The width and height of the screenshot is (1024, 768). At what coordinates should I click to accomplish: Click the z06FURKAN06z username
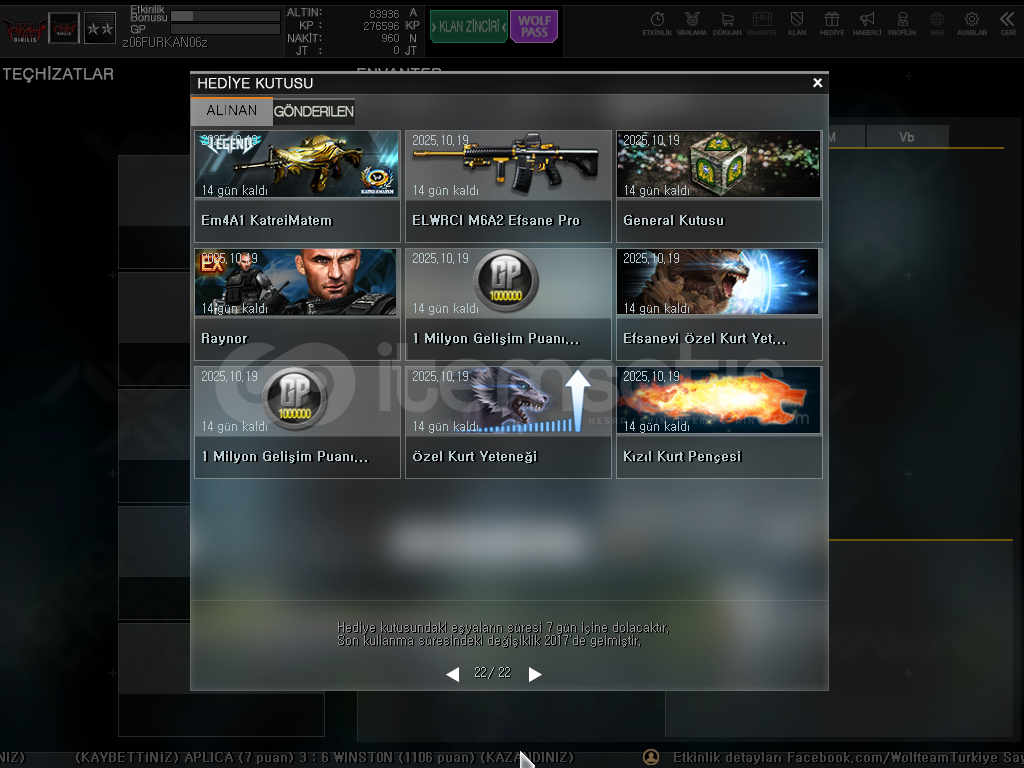(x=165, y=43)
